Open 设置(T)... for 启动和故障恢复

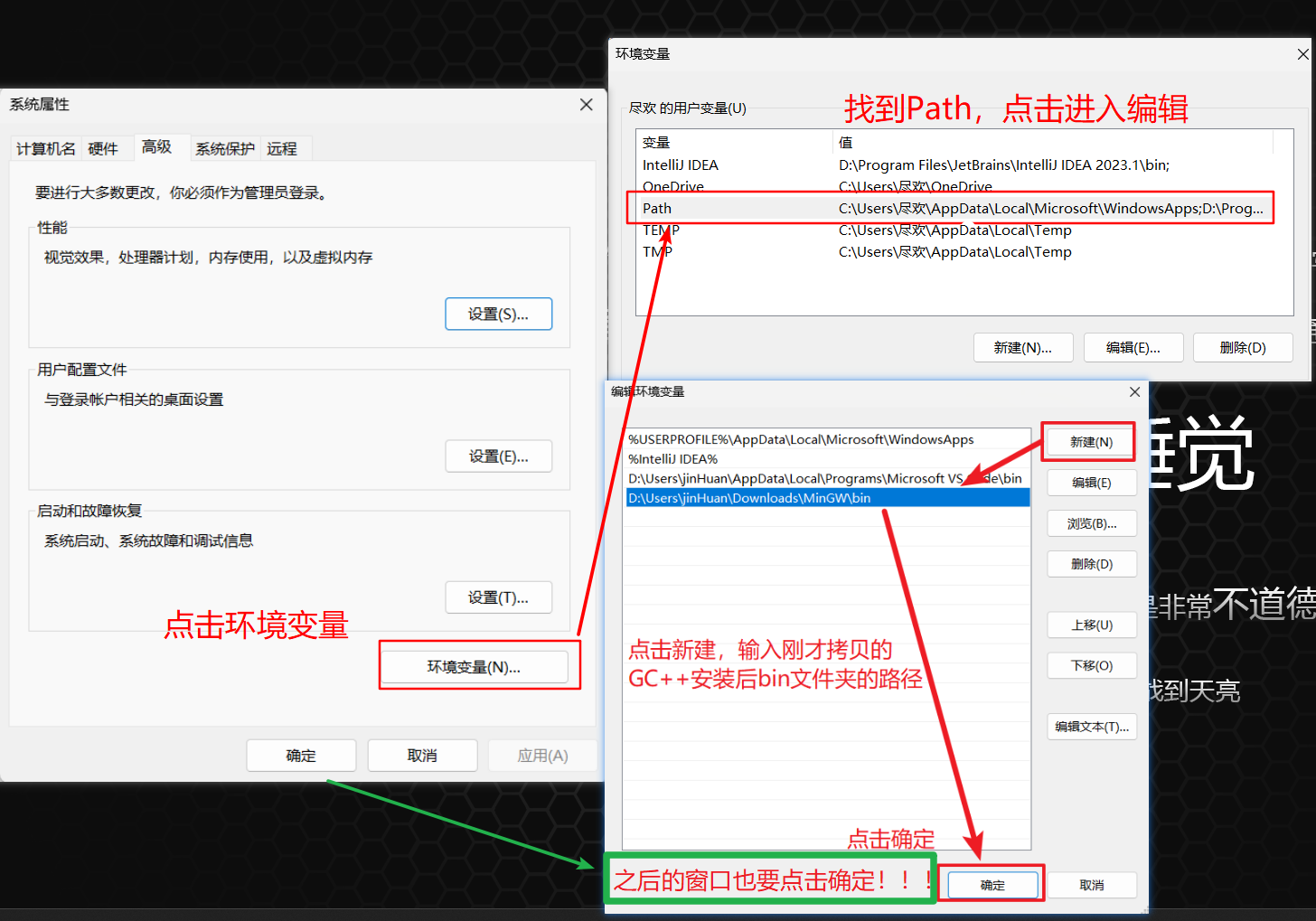[498, 597]
